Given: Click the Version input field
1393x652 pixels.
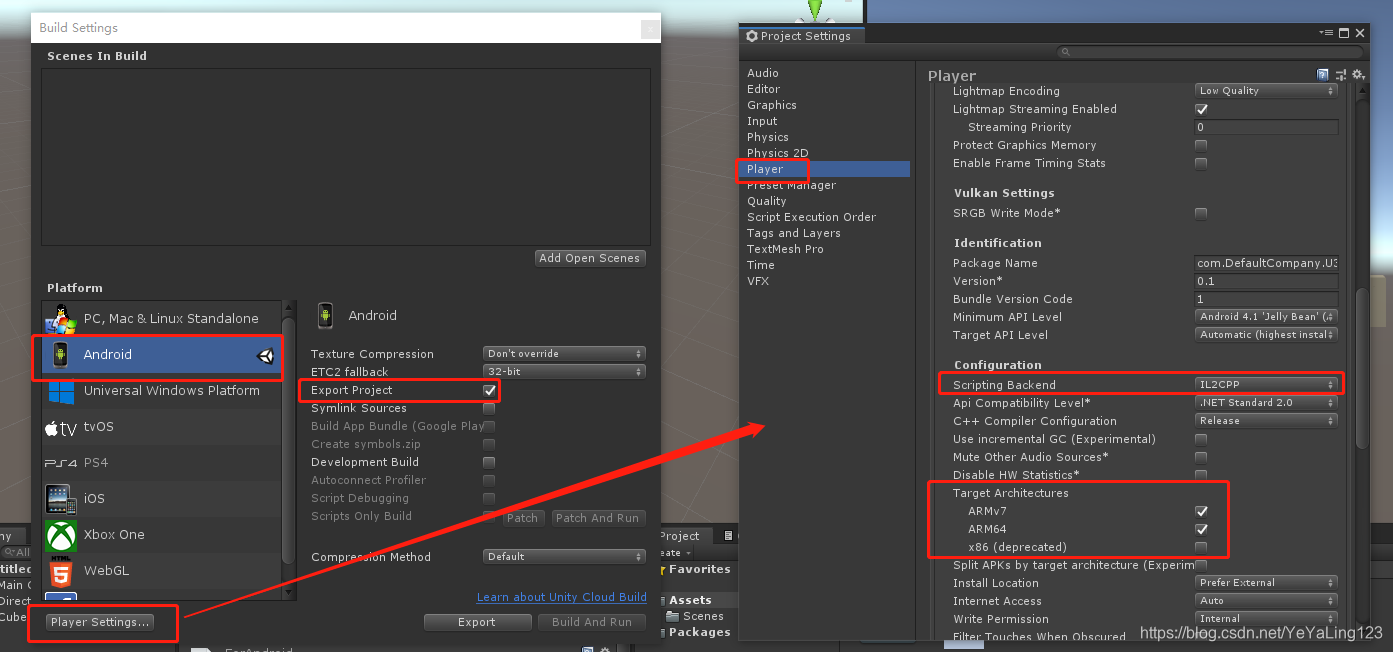Looking at the screenshot, I should (x=1267, y=281).
